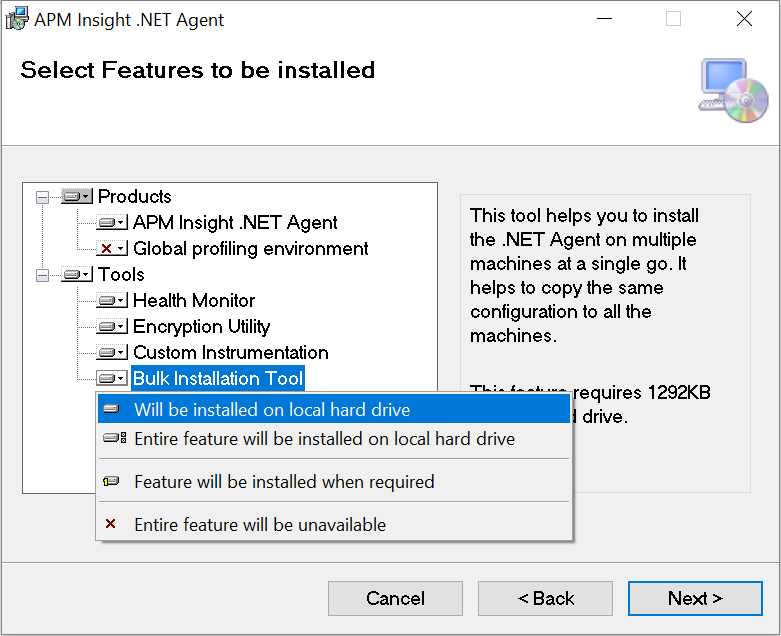
Task: Pick 'Feature will be installed when required'
Action: pyautogui.click(x=284, y=482)
